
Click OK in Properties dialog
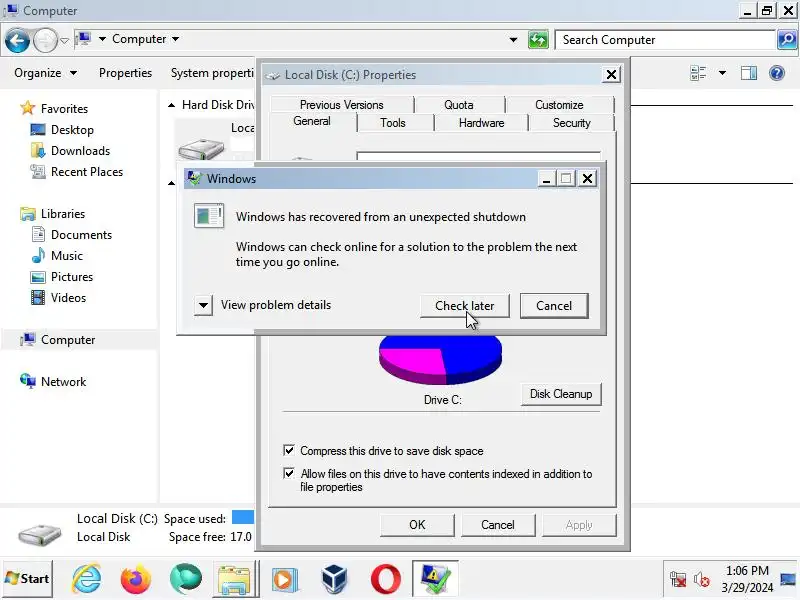[x=417, y=524]
